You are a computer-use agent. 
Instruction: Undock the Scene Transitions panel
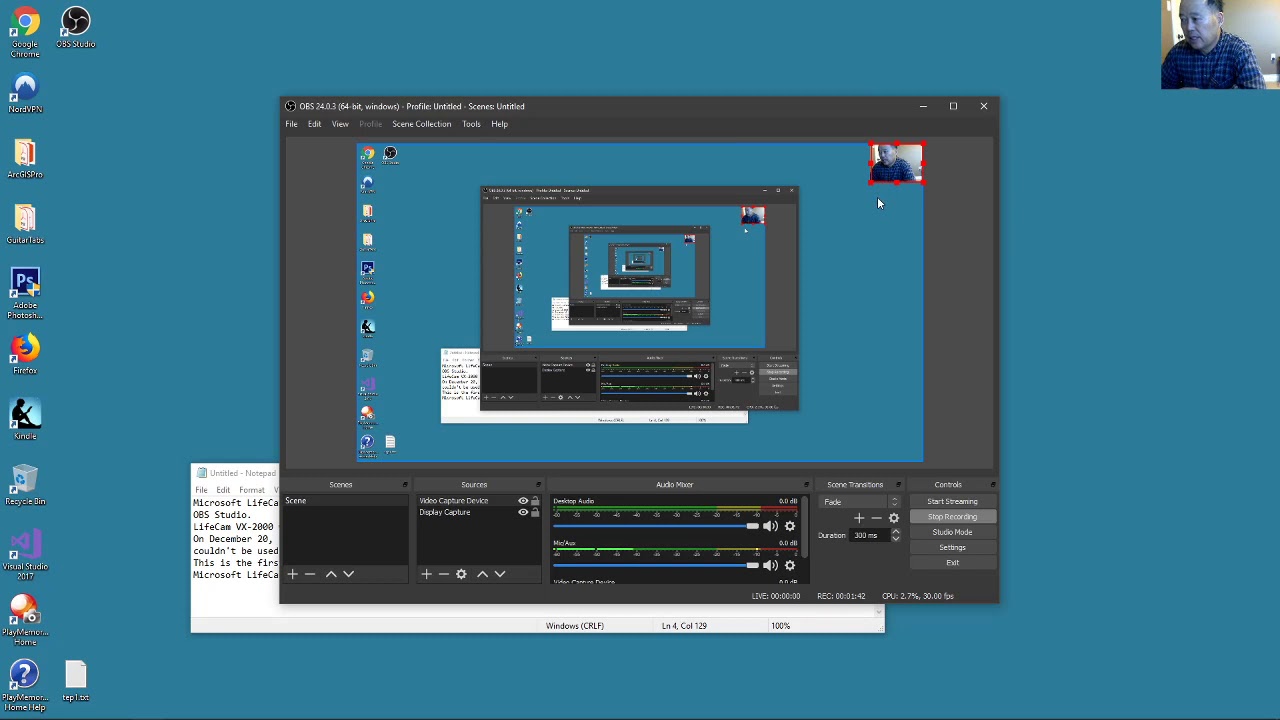[898, 485]
